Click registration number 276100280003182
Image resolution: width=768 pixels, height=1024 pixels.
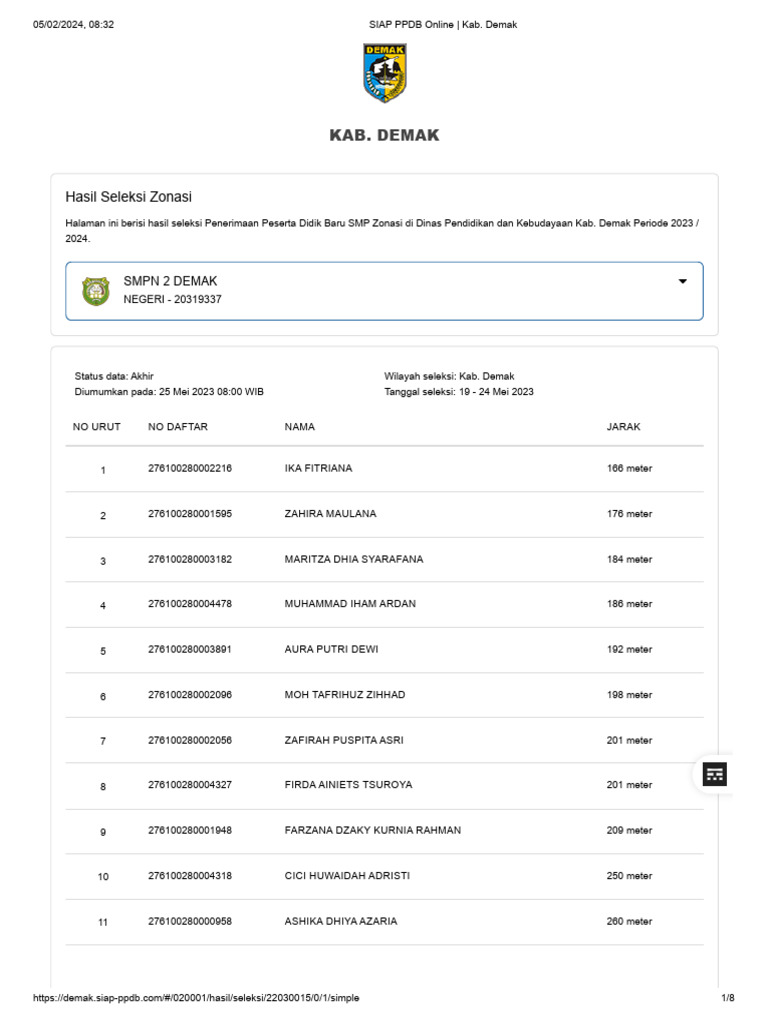point(190,559)
